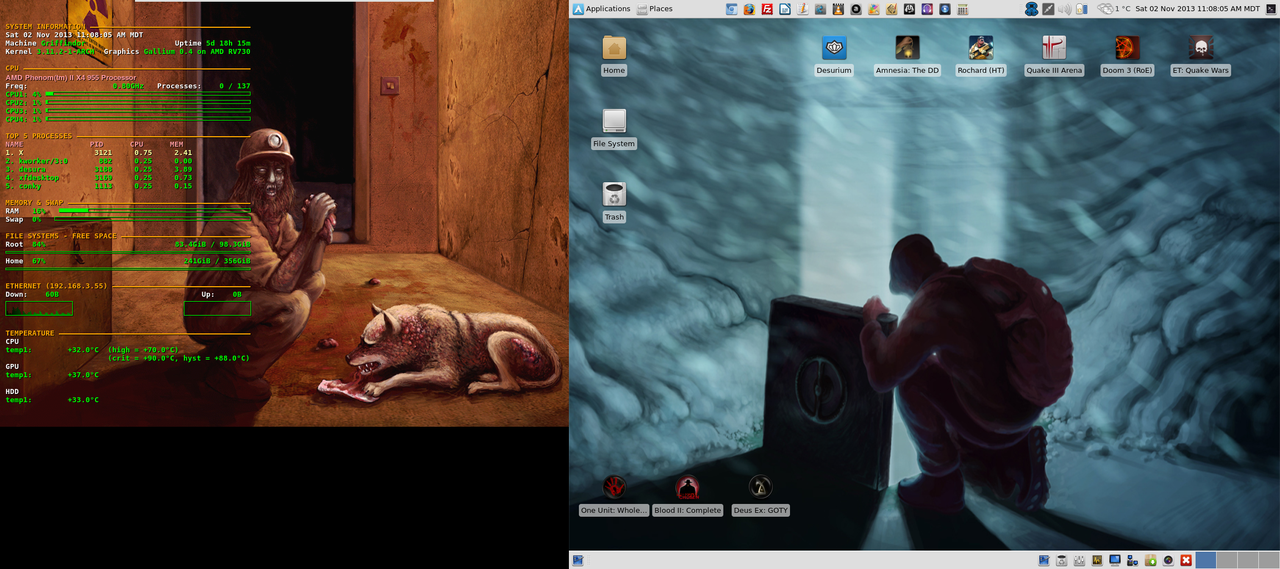The image size is (1280, 569).
Task: Open the terminal launcher at top-right corner
Action: click(1272, 9)
